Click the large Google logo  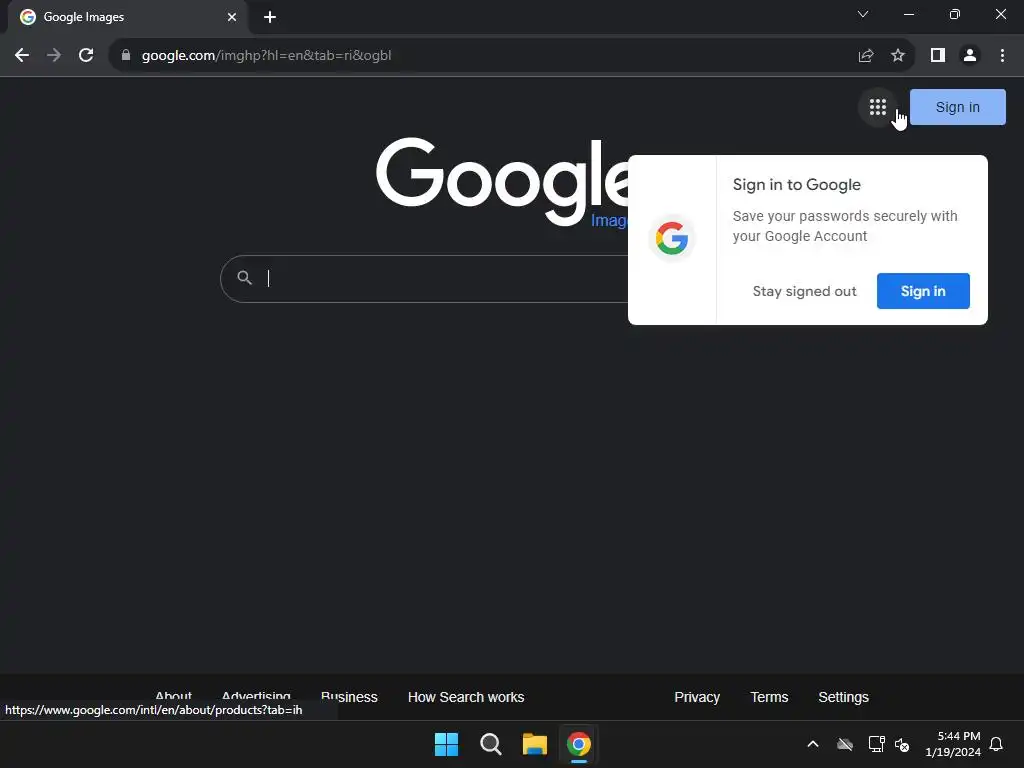point(502,181)
